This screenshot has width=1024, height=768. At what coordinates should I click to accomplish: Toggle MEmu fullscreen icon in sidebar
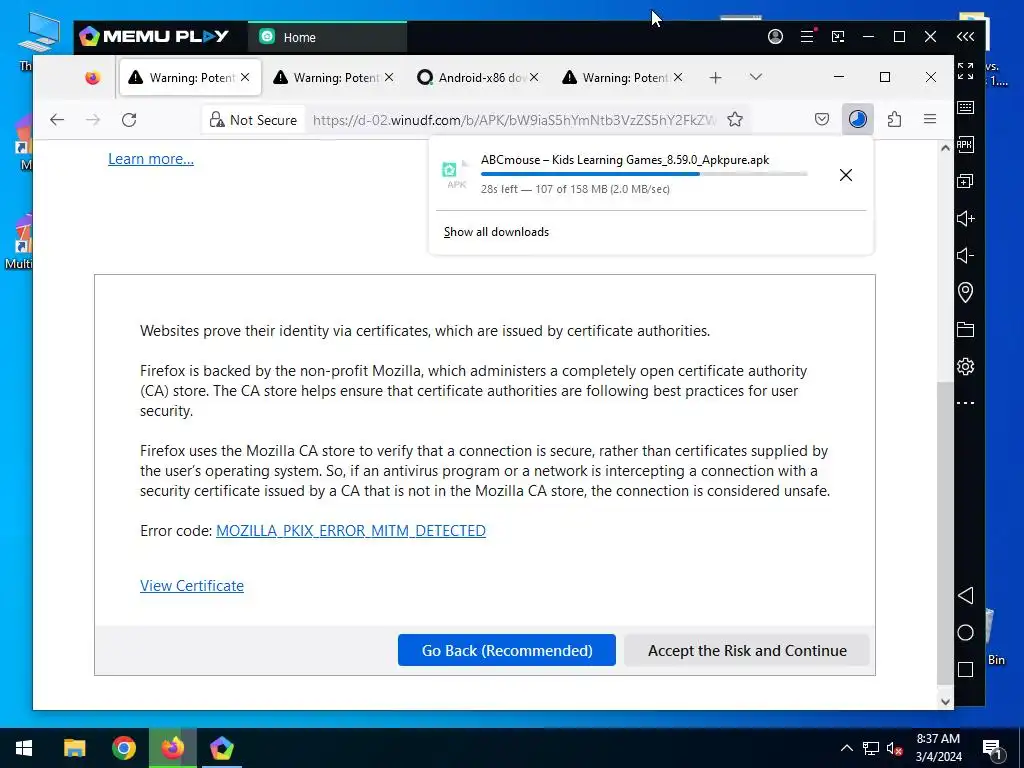[x=965, y=71]
